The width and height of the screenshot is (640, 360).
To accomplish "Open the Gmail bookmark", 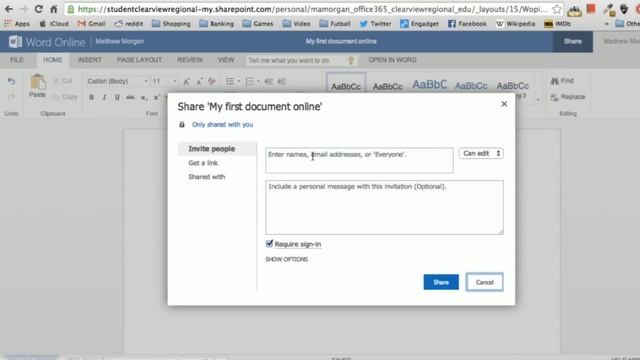I will pyautogui.click(x=92, y=24).
